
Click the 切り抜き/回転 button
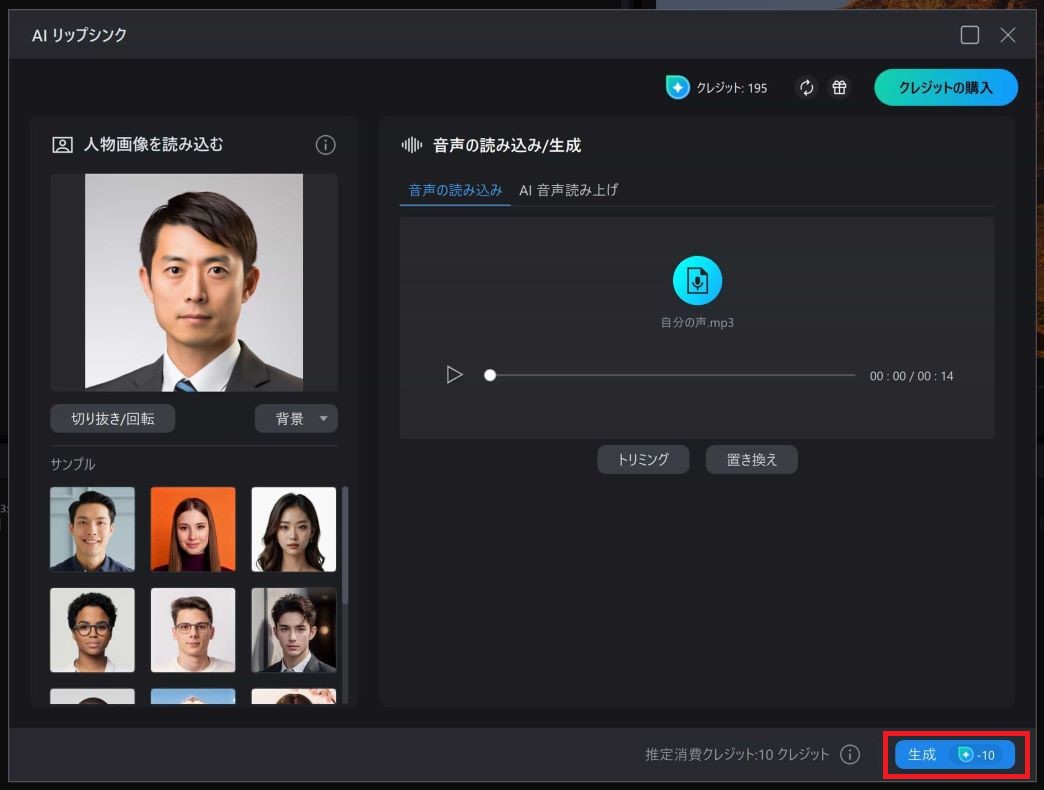point(113,419)
